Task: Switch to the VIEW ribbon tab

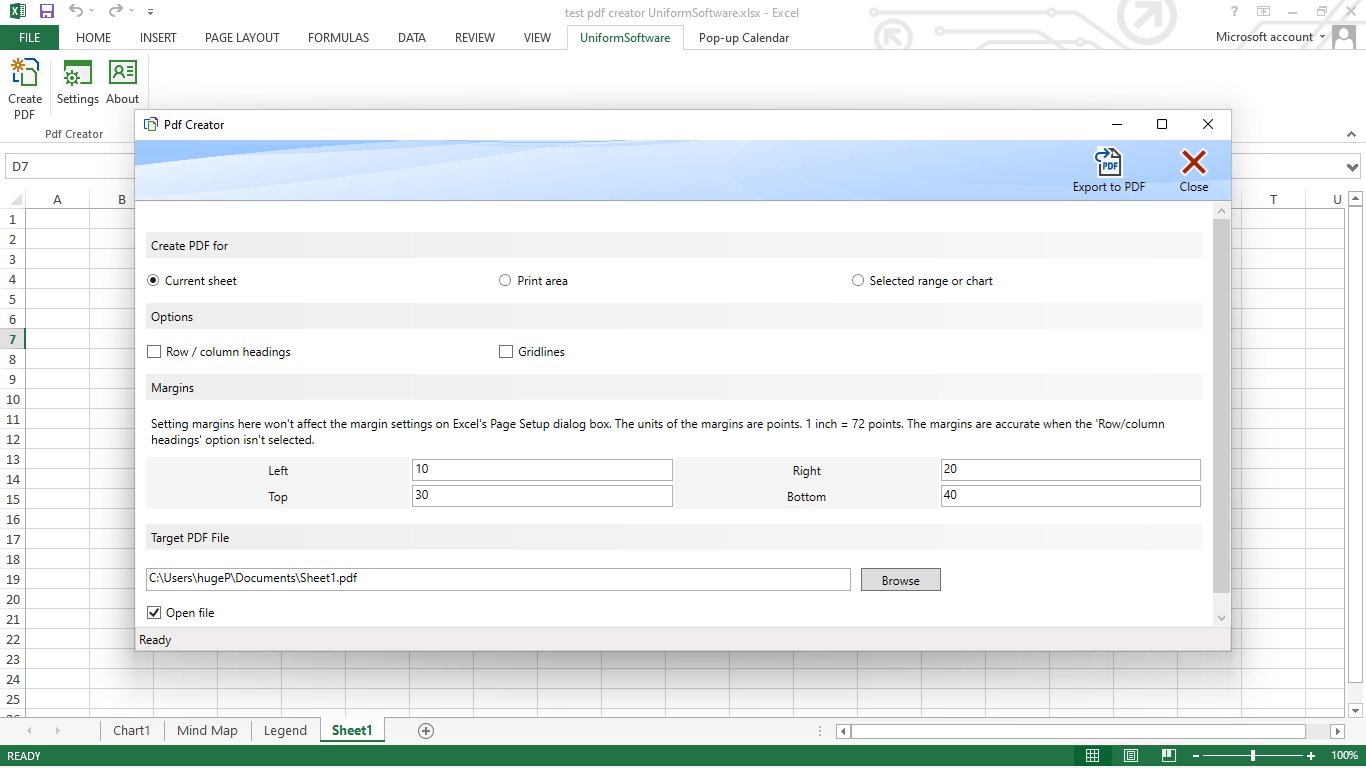Action: click(537, 38)
